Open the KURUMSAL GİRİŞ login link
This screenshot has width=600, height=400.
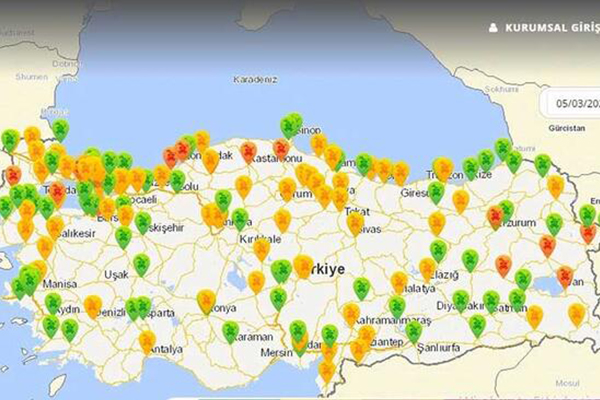(552, 28)
